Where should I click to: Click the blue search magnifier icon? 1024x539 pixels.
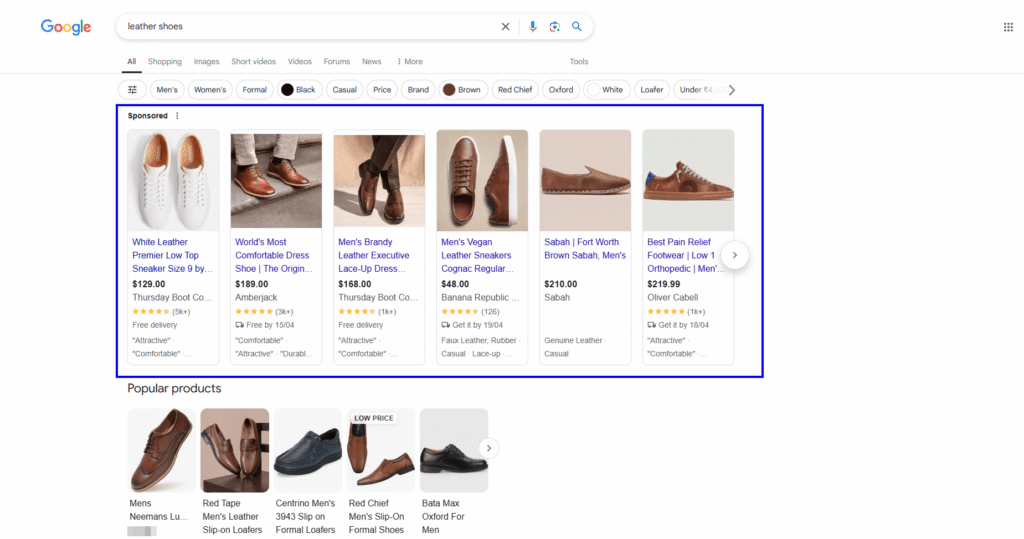(577, 27)
